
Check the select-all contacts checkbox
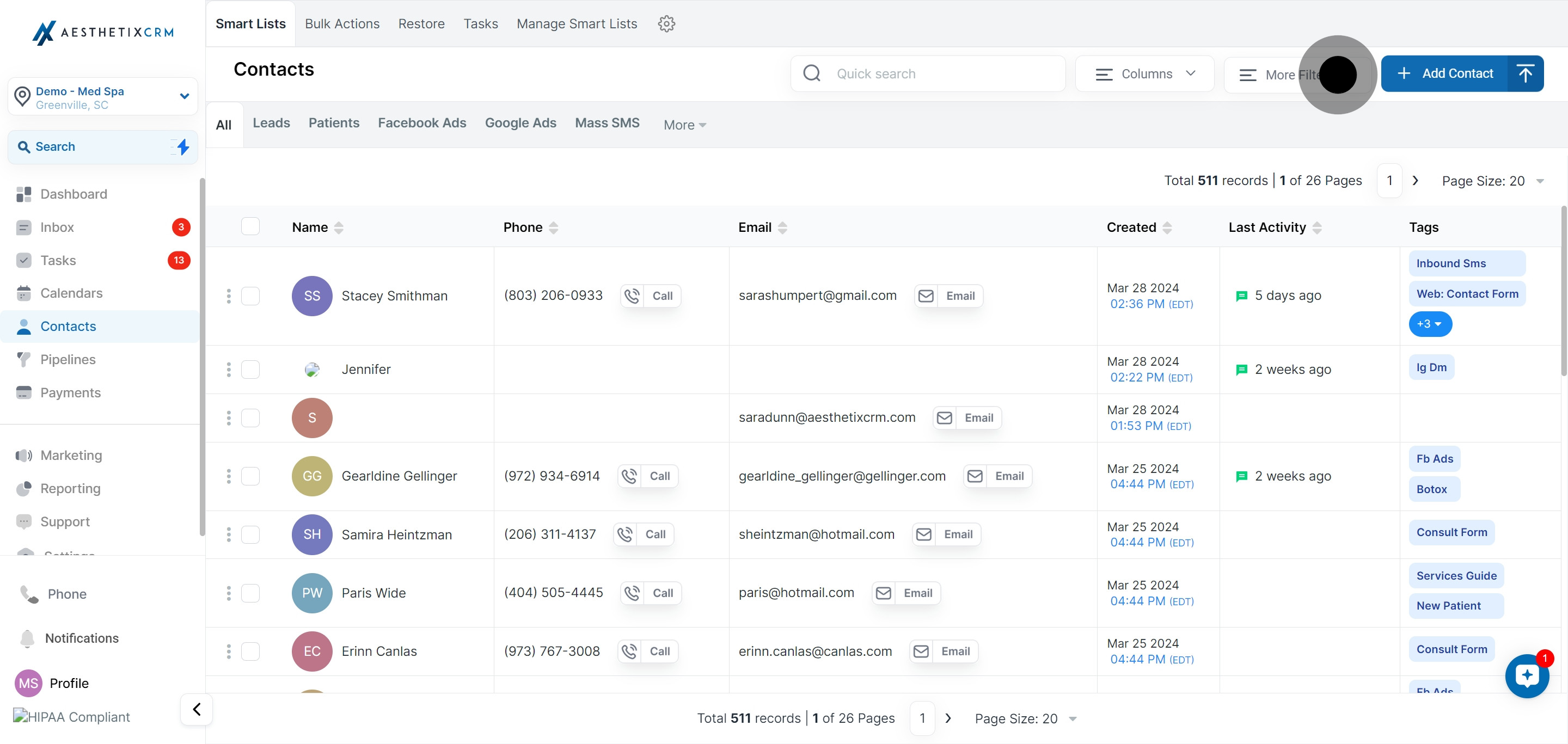click(250, 226)
